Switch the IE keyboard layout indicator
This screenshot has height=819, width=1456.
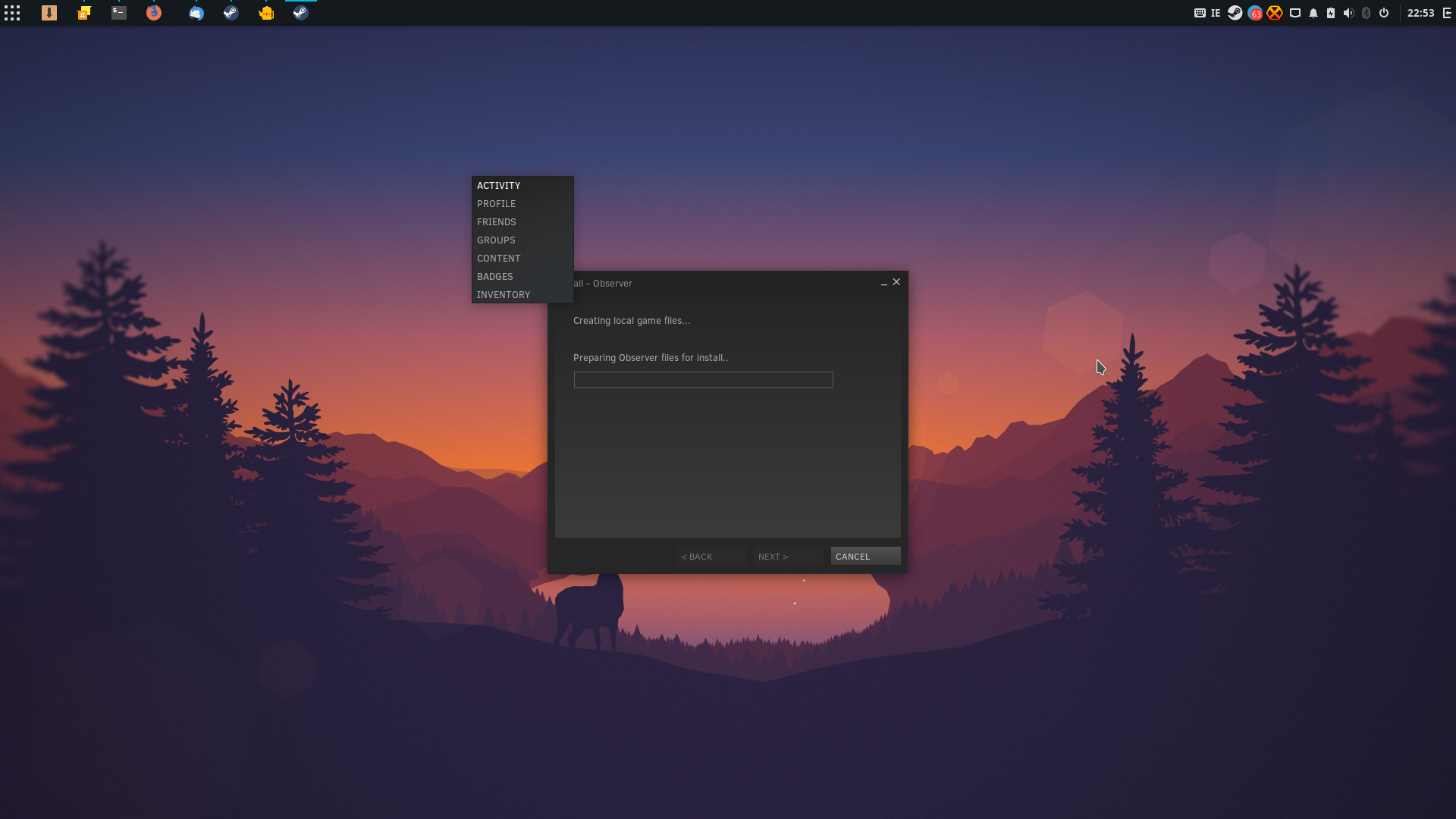tap(1216, 13)
